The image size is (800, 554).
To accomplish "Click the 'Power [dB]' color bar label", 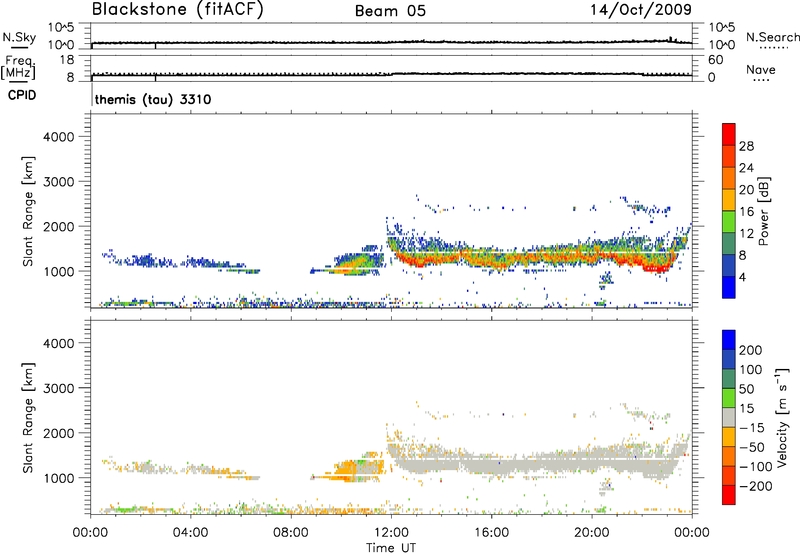I will 763,211.
